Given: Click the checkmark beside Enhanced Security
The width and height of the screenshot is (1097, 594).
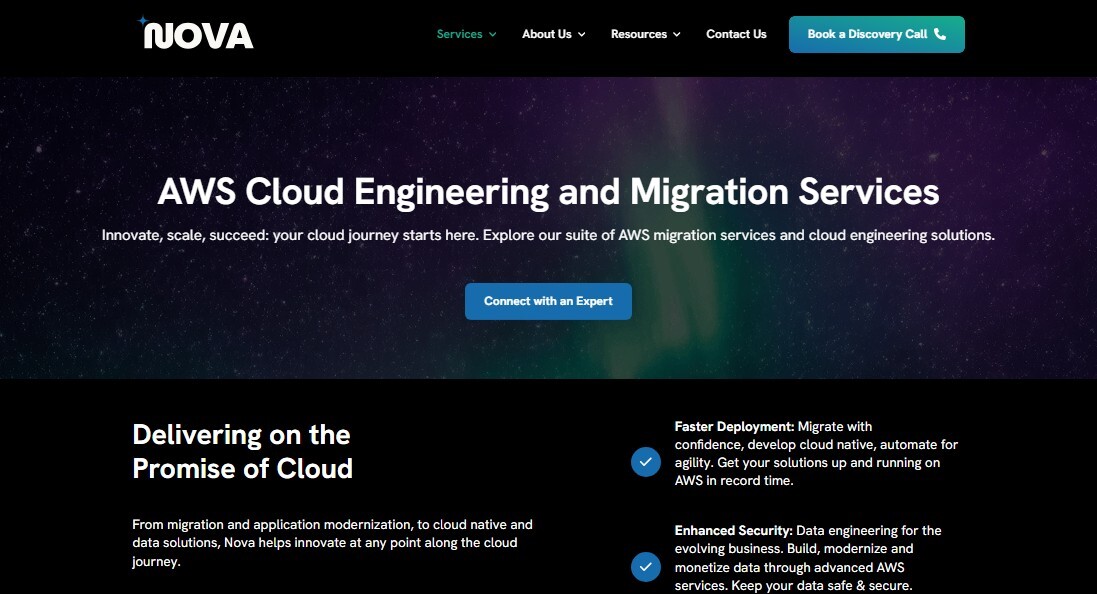Looking at the screenshot, I should [x=645, y=567].
